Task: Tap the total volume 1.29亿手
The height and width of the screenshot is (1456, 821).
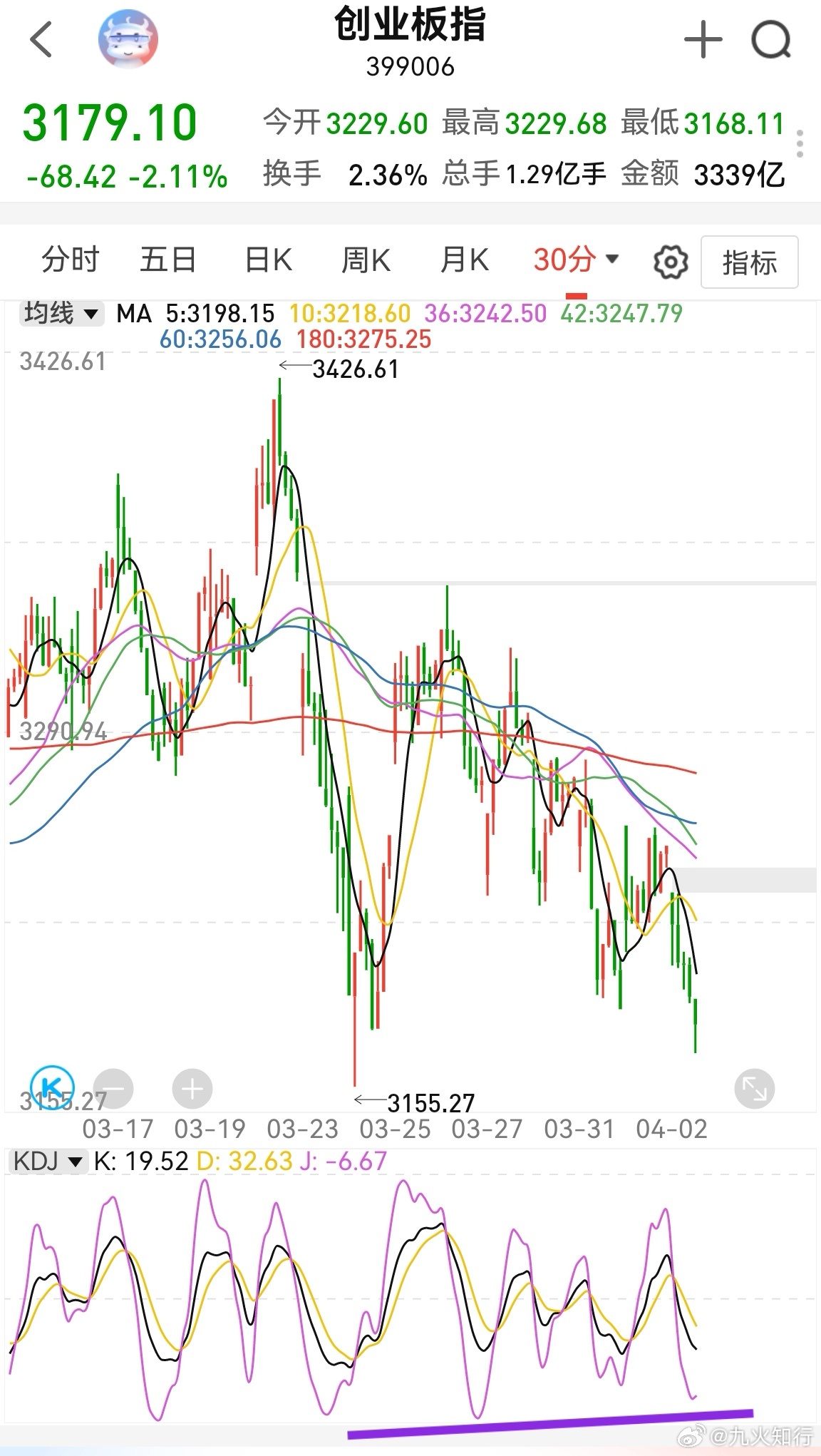Action: pos(556,175)
